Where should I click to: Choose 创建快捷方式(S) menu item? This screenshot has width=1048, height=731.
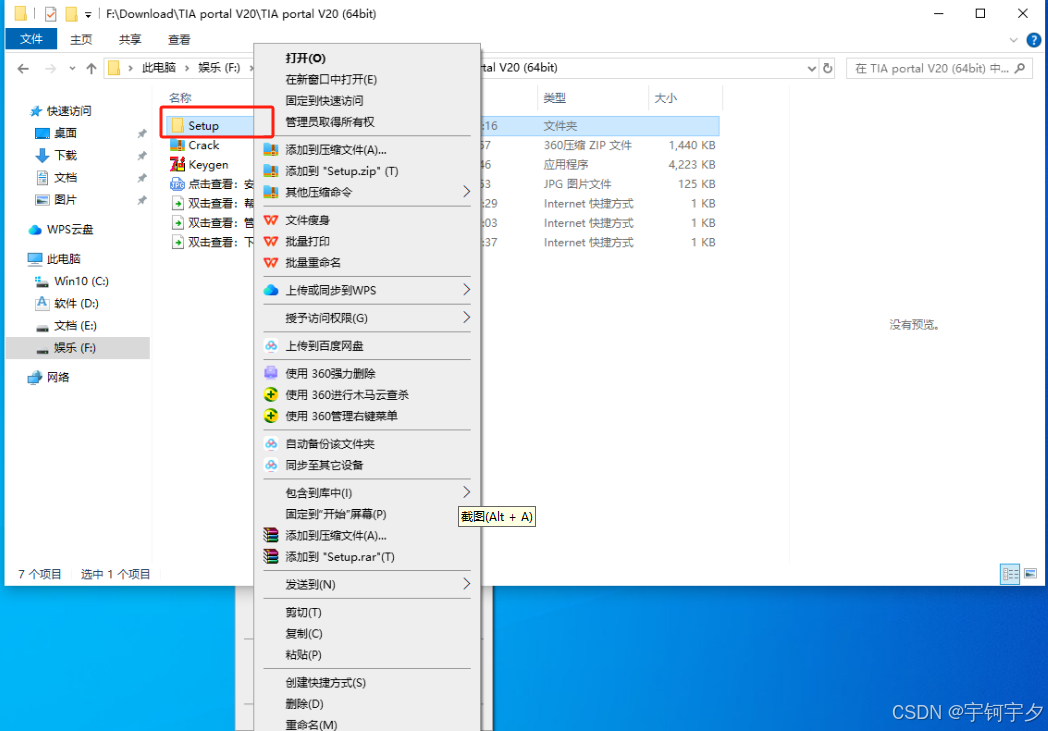[x=325, y=682]
